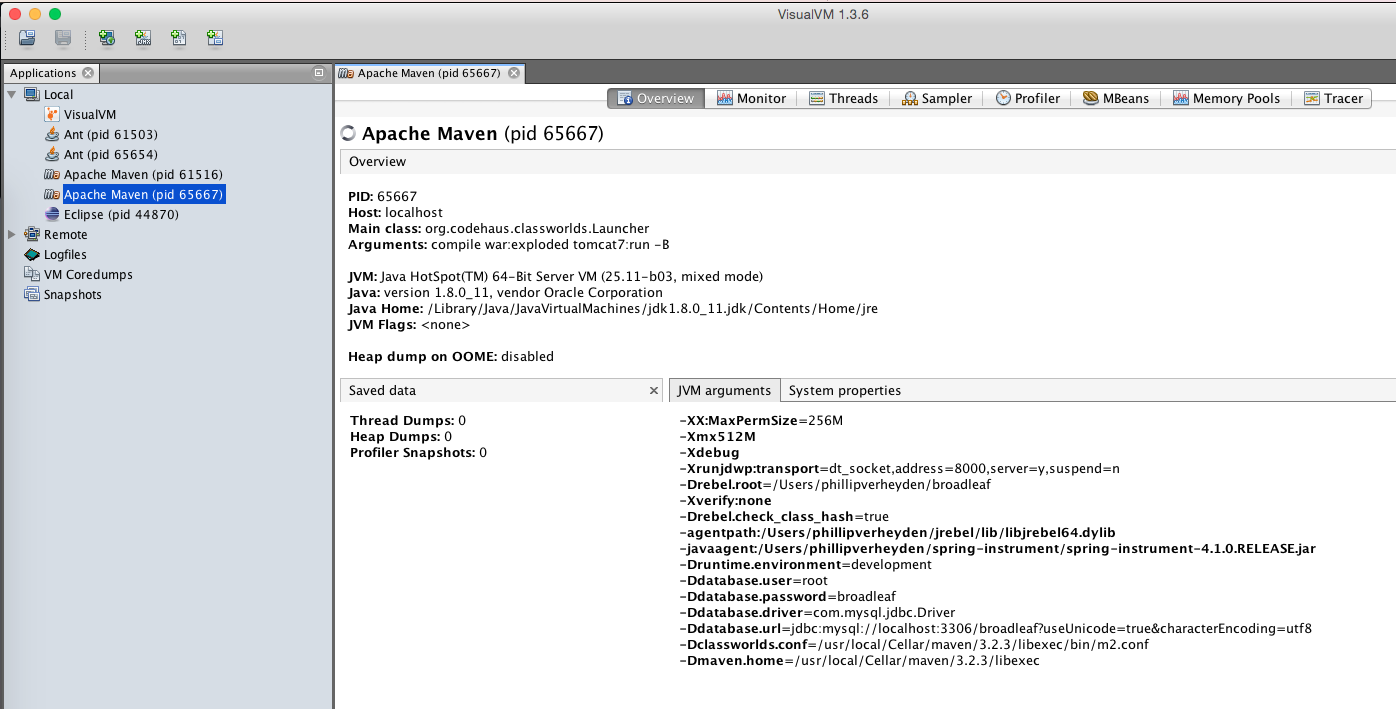This screenshot has height=709, width=1396.
Task: Close the Apache Maven (pid 65667) tab
Action: (513, 73)
